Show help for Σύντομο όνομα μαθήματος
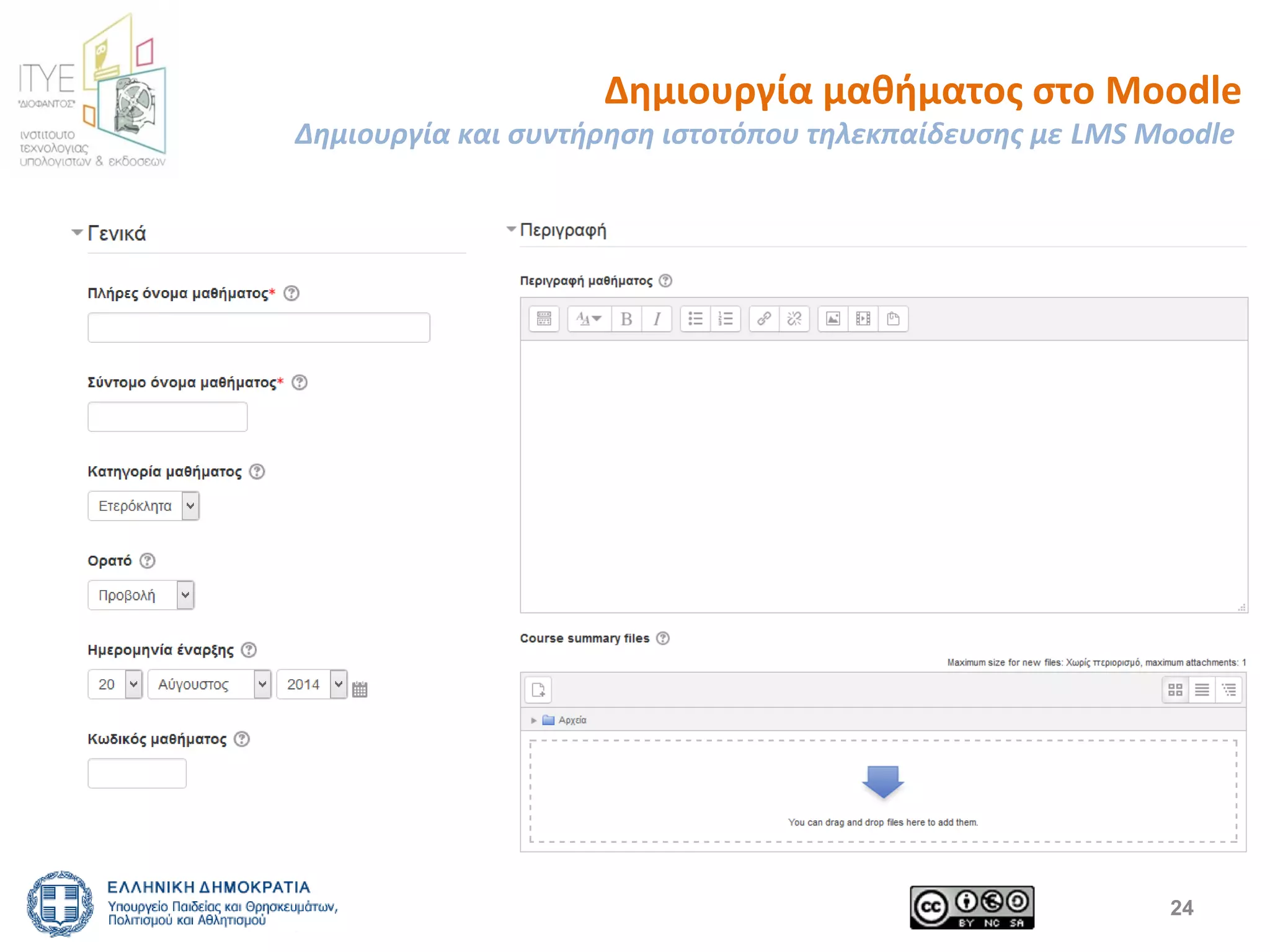The image size is (1270, 952). pyautogui.click(x=300, y=382)
